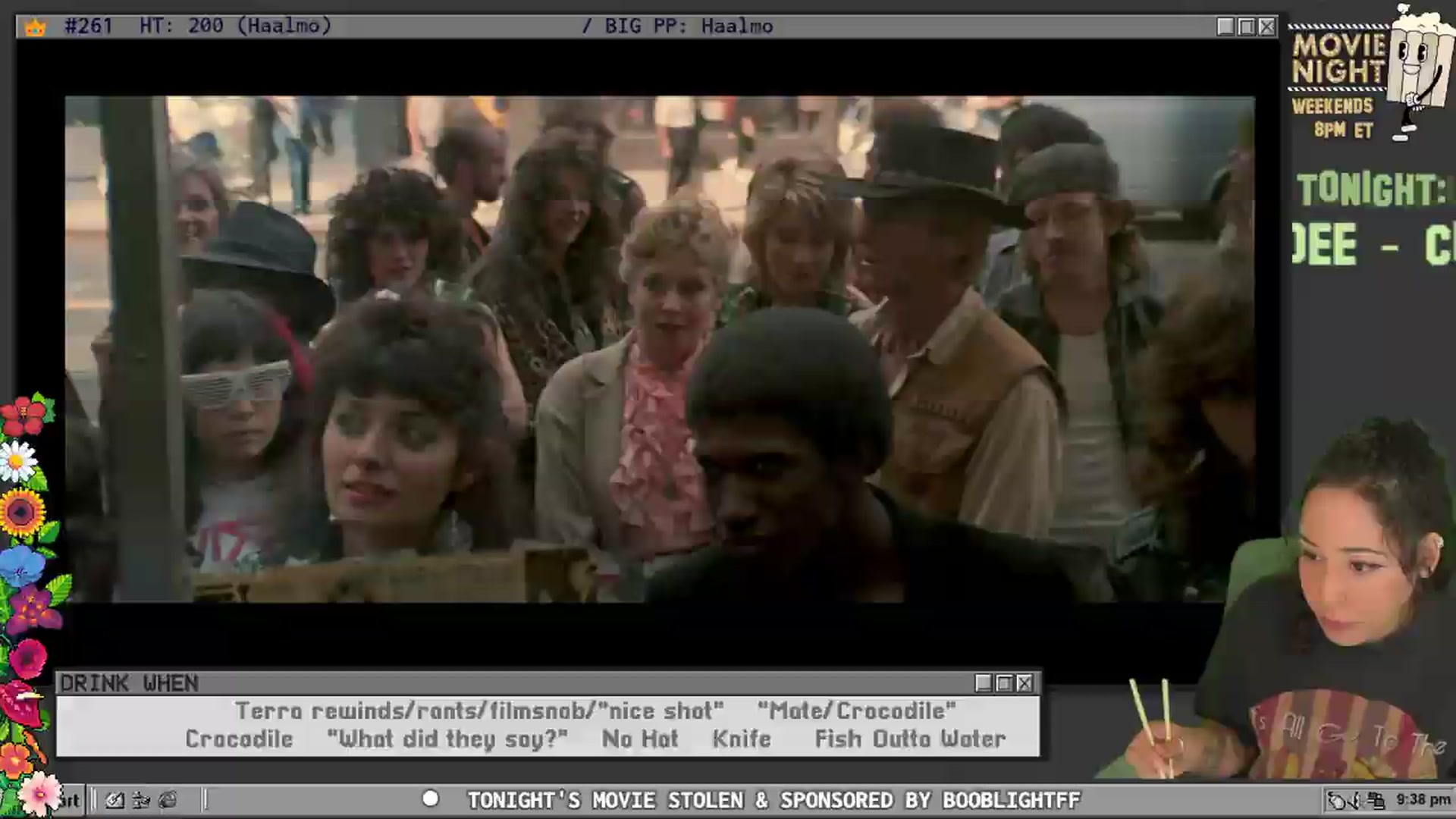The height and width of the screenshot is (819, 1456).
Task: Click the "HT: 200 (Haalmo)" text
Action: click(x=236, y=27)
